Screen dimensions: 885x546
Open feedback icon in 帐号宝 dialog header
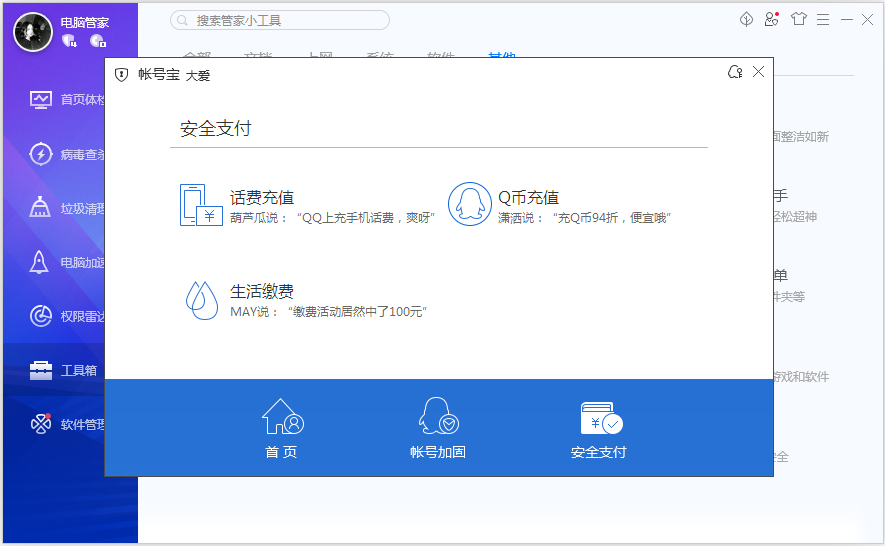click(734, 72)
